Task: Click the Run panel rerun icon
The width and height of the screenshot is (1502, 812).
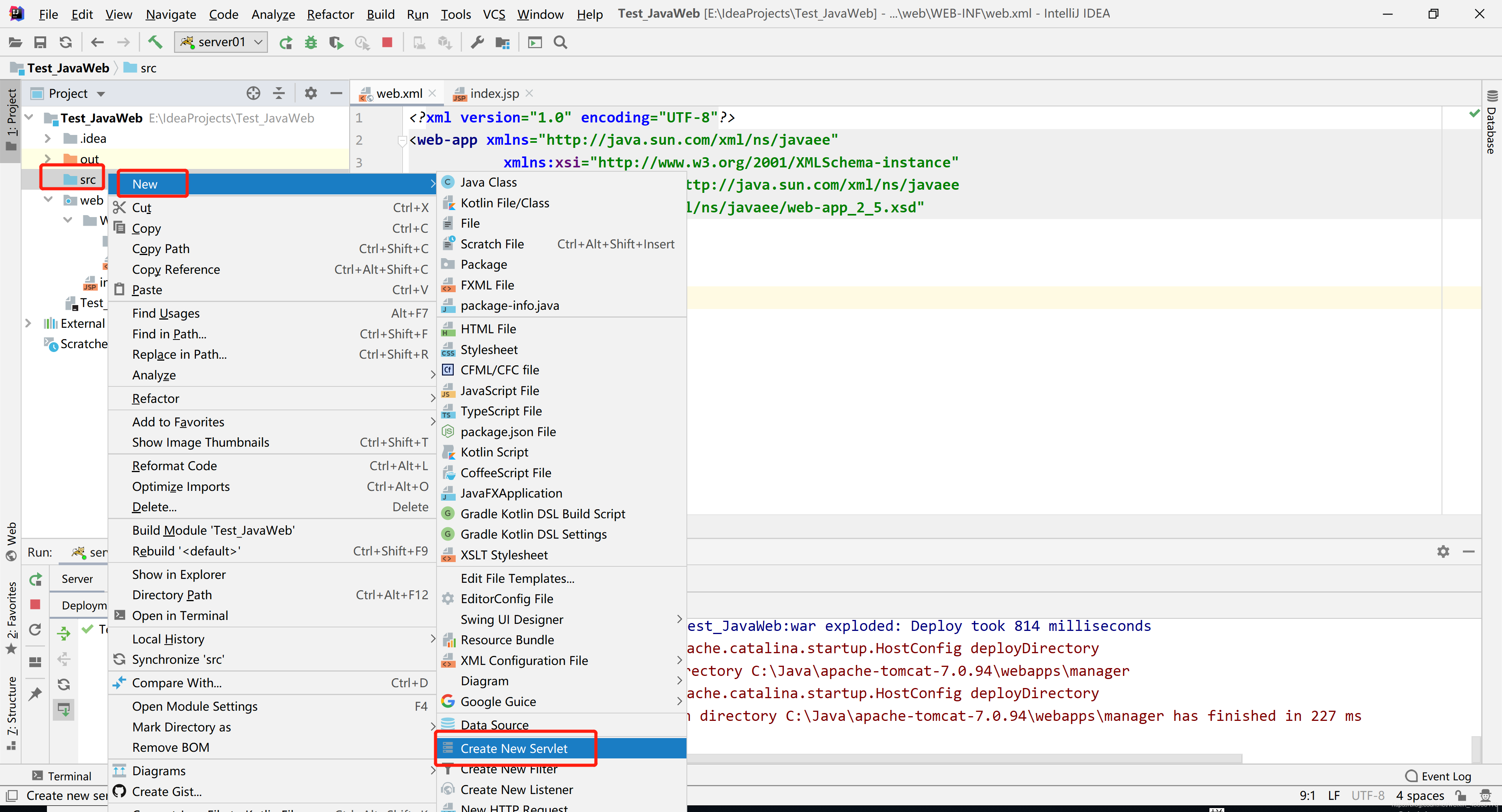Action: tap(36, 579)
